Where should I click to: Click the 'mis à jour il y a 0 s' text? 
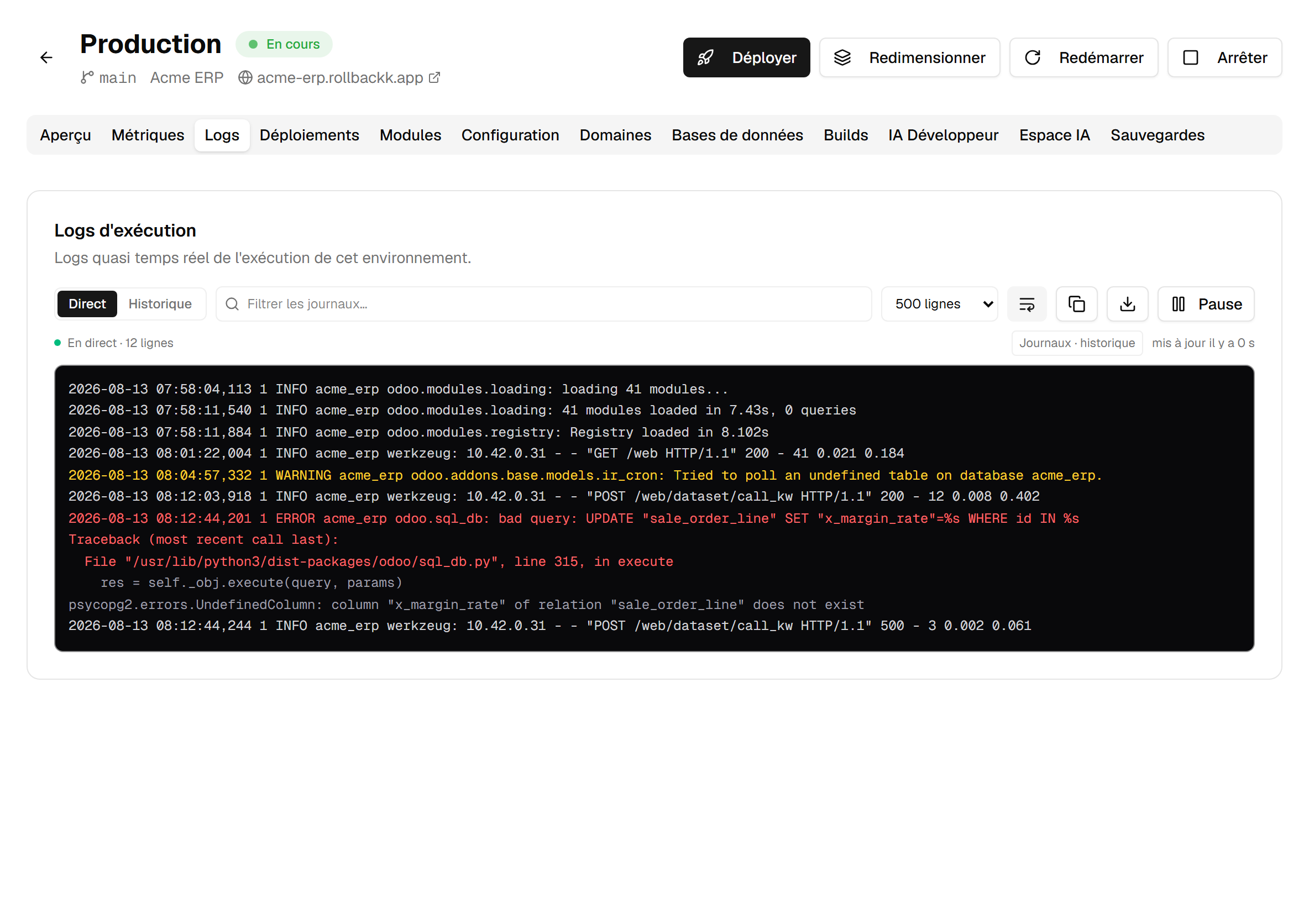(x=1203, y=343)
